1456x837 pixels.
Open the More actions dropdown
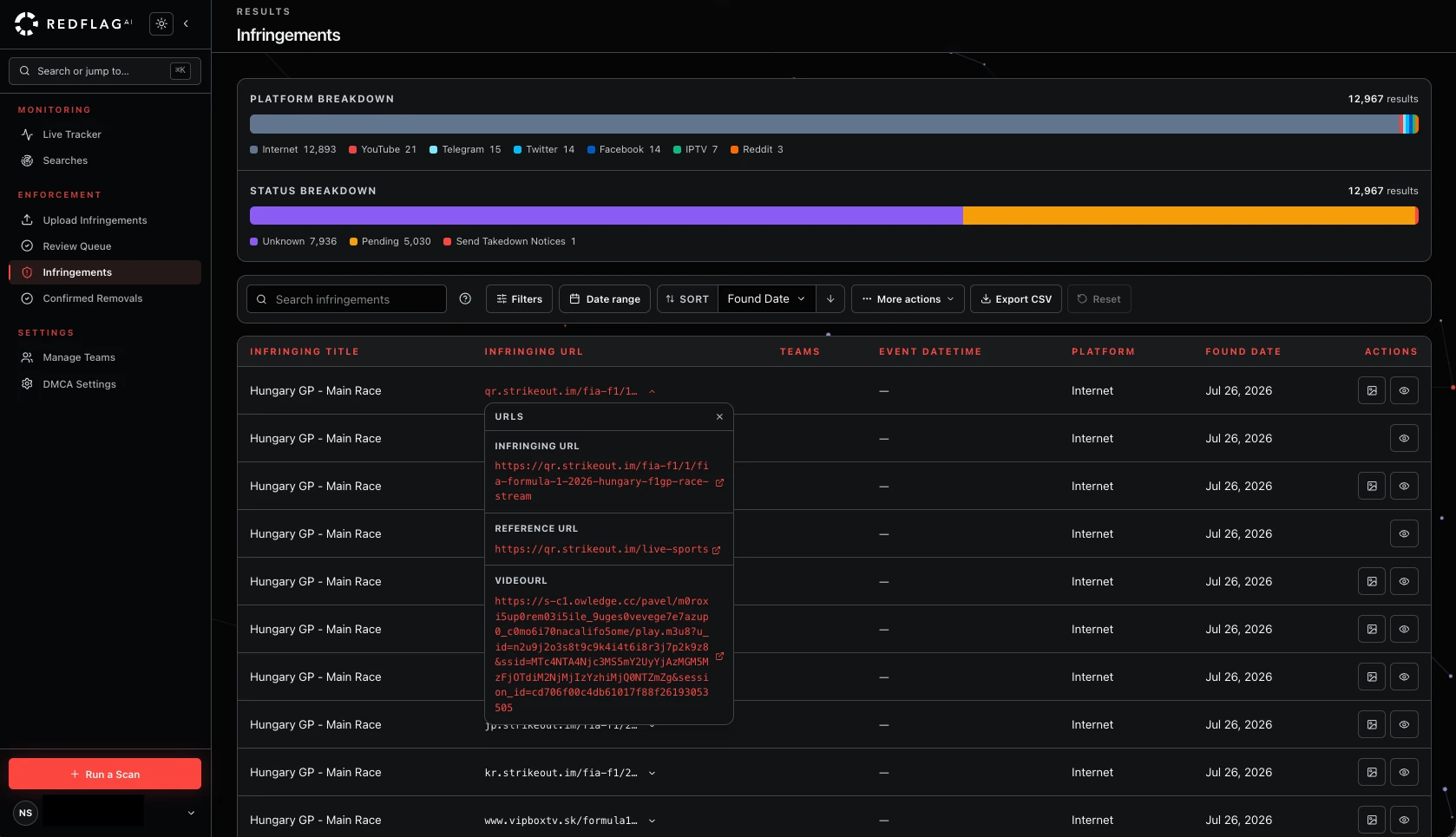pos(908,299)
